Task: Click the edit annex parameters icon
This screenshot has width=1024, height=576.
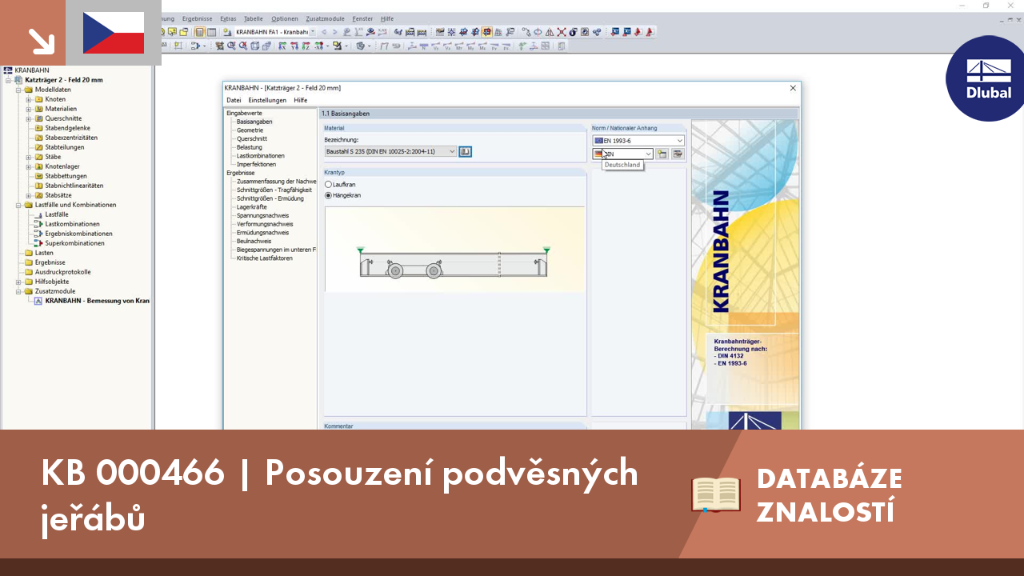Action: tap(678, 154)
